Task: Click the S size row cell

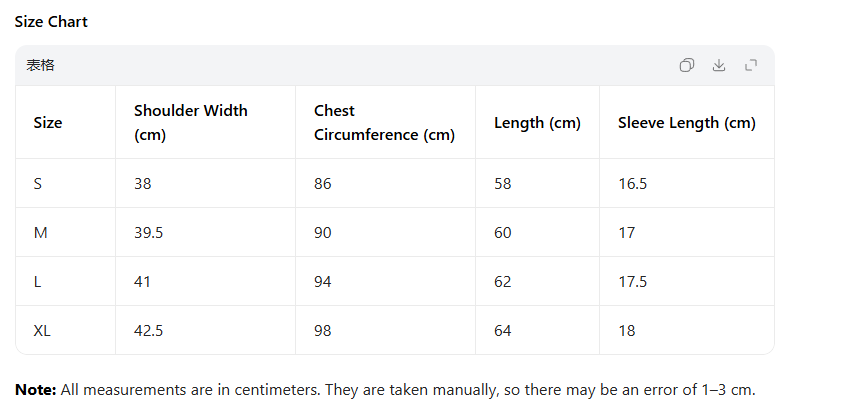Action: pyautogui.click(x=38, y=184)
